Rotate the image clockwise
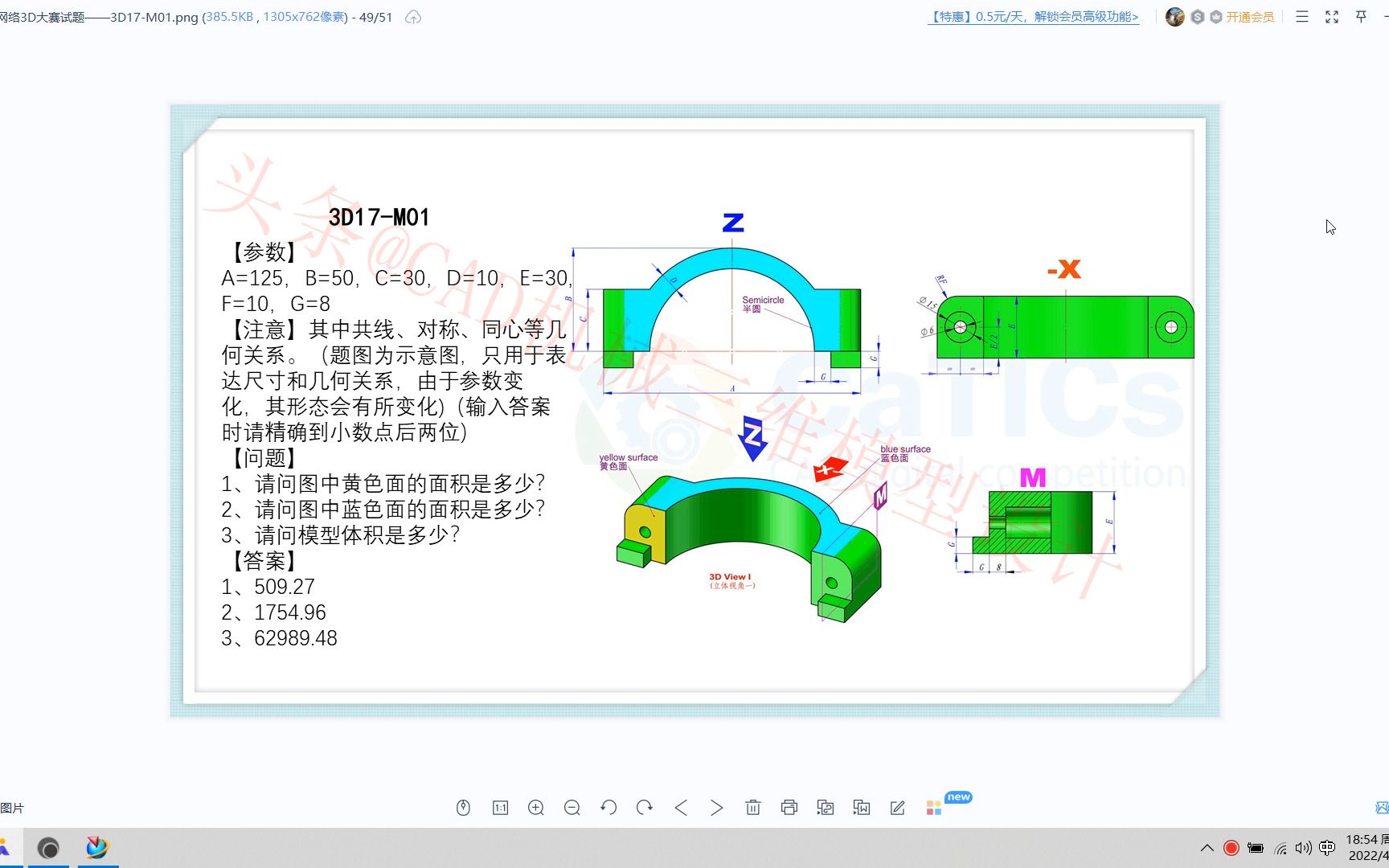 coord(645,808)
